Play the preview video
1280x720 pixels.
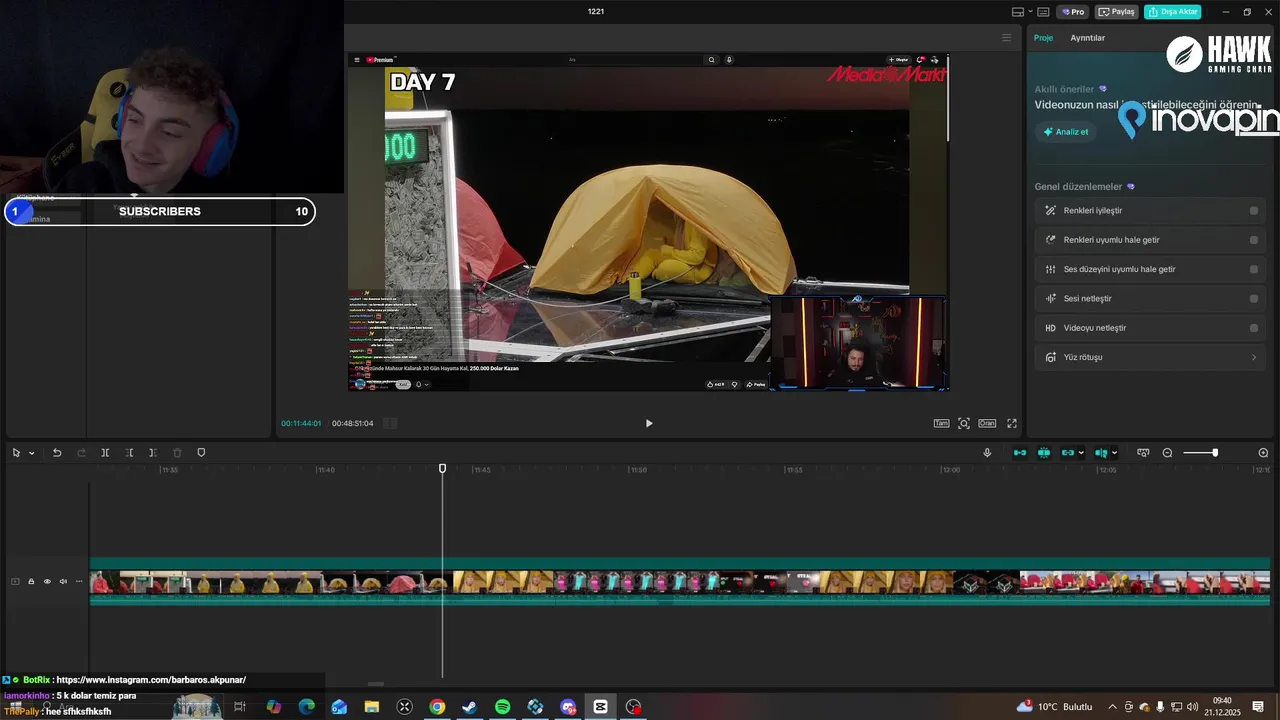[x=649, y=423]
